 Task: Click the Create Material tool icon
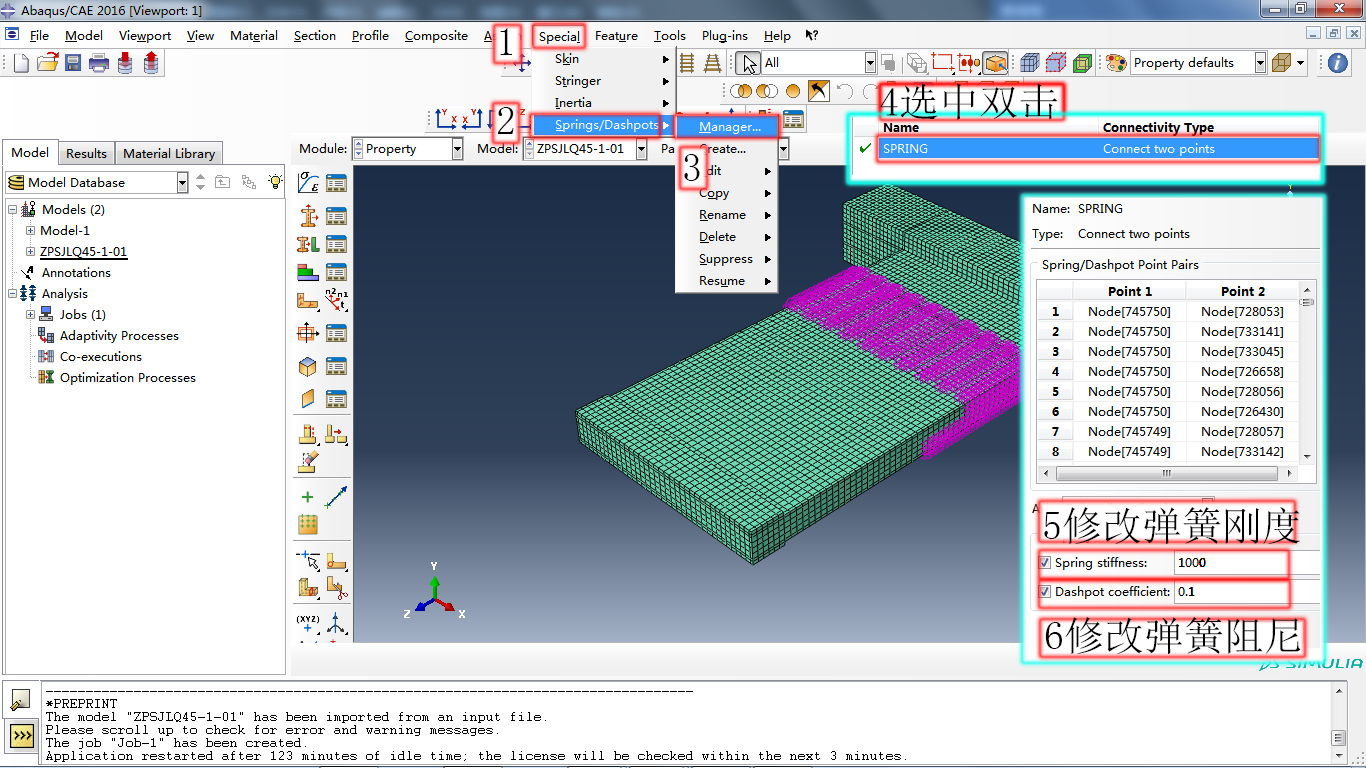308,183
